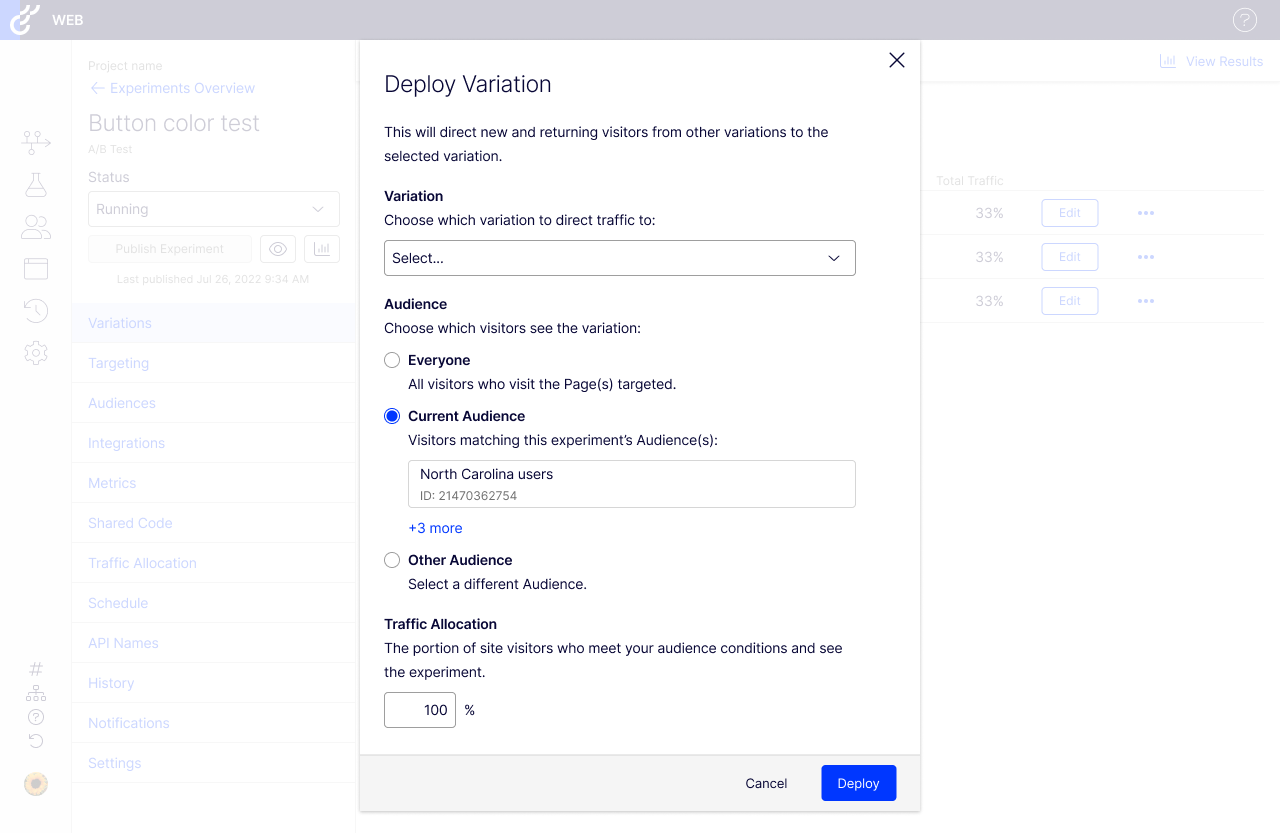Open the variation Select dropdown
This screenshot has width=1280, height=835.
620,258
